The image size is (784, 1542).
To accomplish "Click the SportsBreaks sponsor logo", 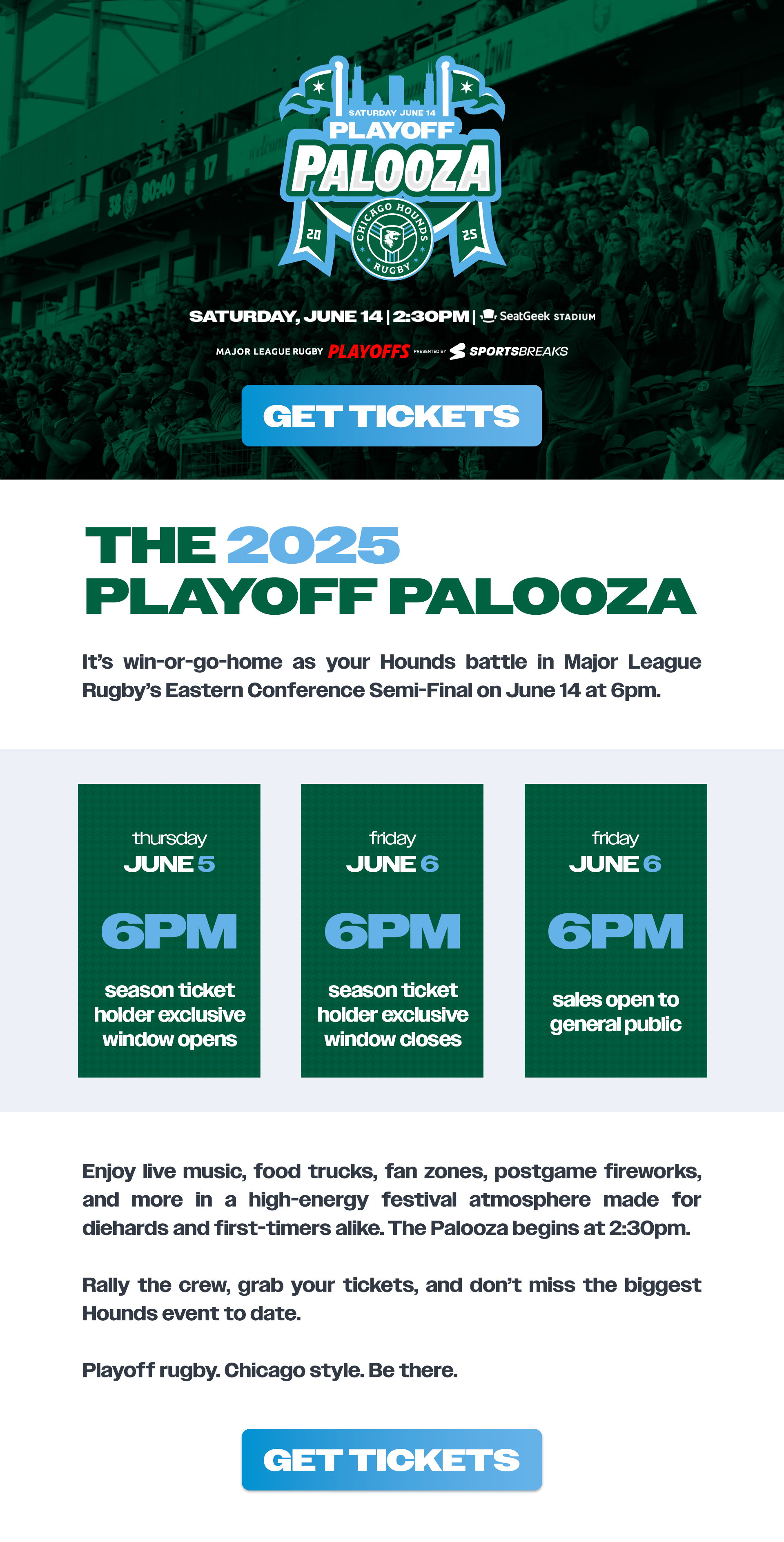I will point(509,351).
